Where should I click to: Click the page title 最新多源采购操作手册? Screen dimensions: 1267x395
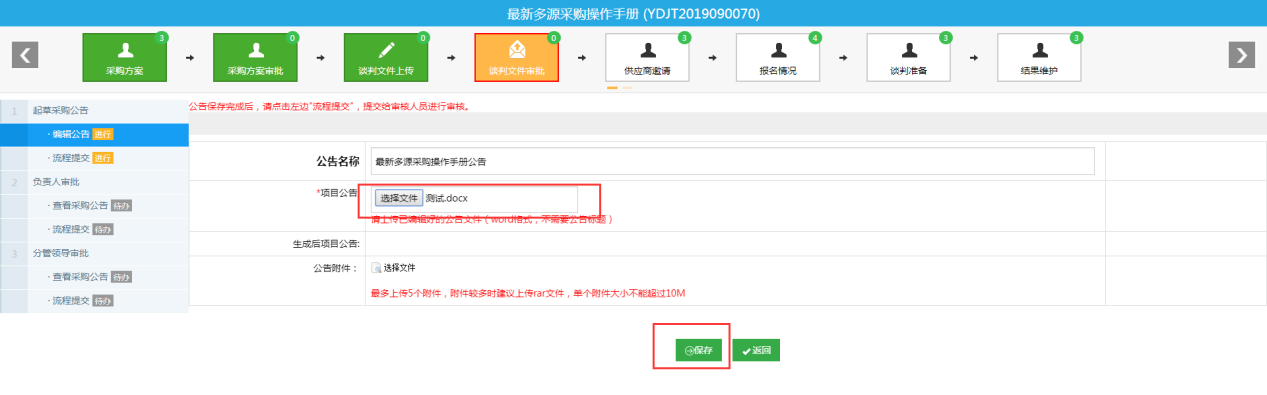tap(633, 13)
